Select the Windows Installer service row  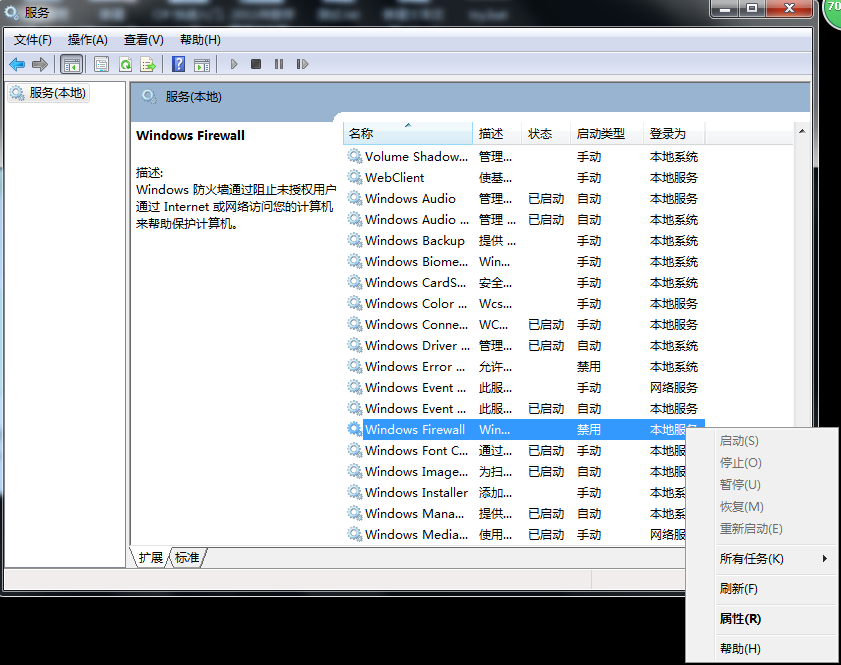[x=515, y=492]
